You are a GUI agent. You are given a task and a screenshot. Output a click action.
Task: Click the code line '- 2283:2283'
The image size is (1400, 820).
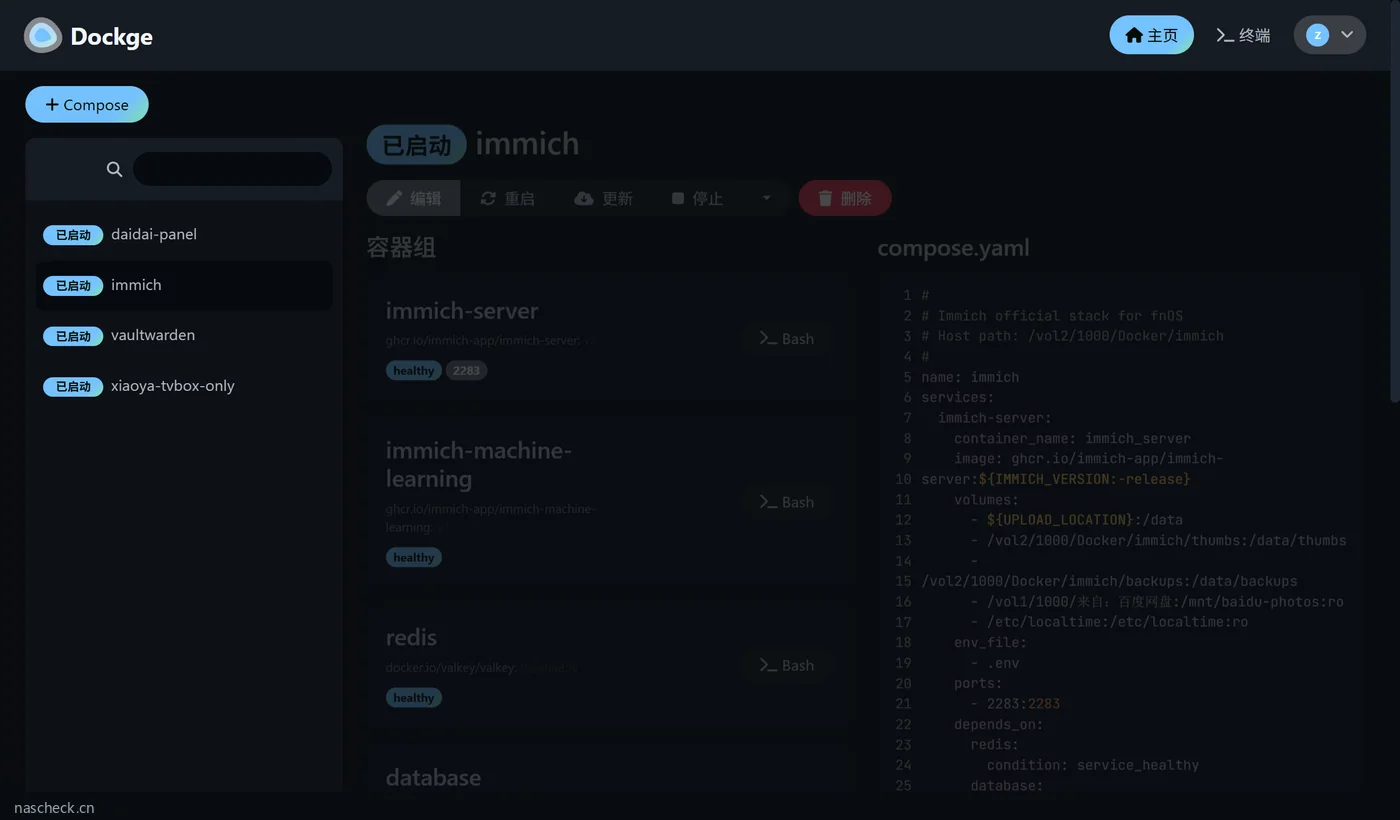coord(1015,704)
